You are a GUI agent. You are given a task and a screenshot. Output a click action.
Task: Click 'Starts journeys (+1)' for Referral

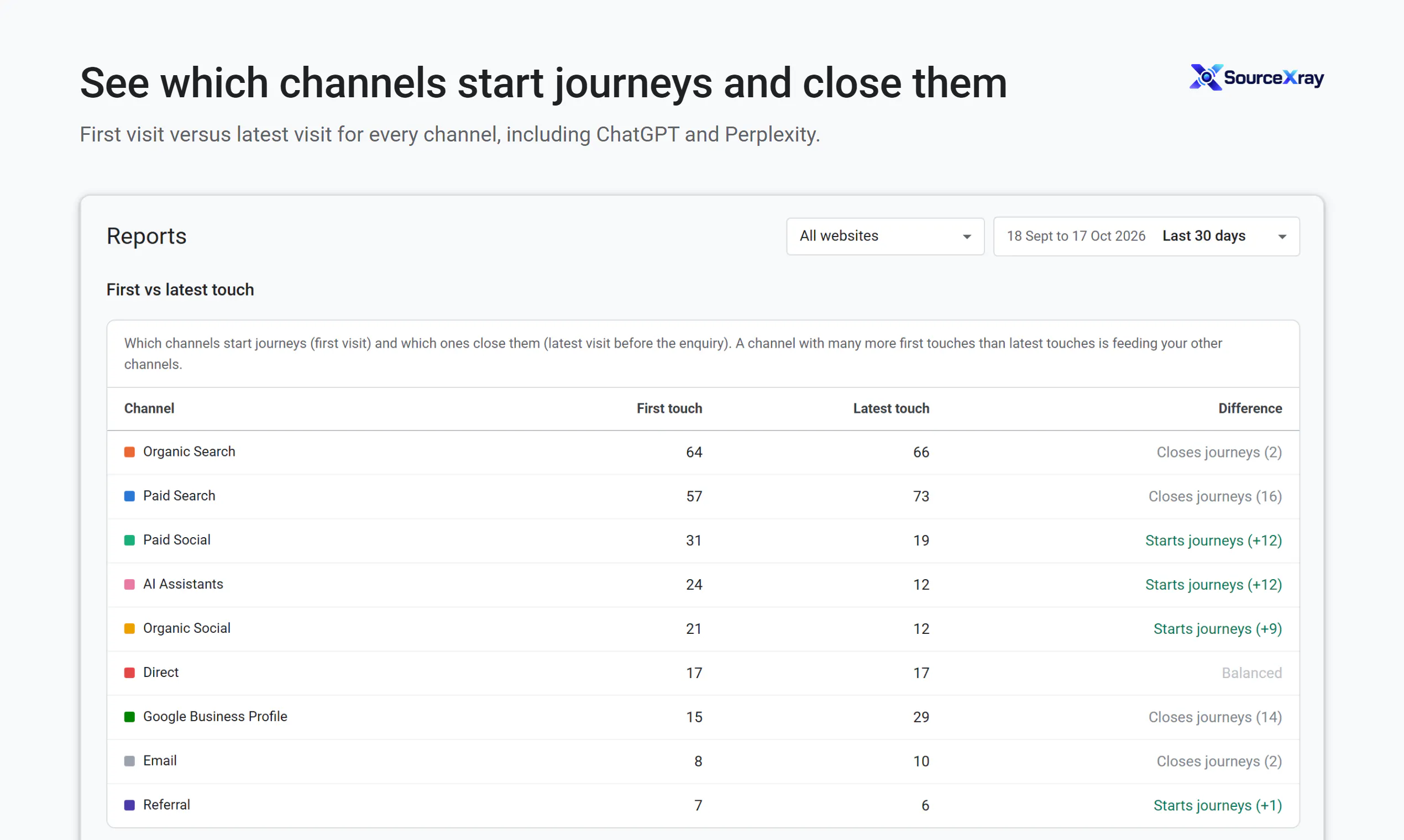point(1218,806)
